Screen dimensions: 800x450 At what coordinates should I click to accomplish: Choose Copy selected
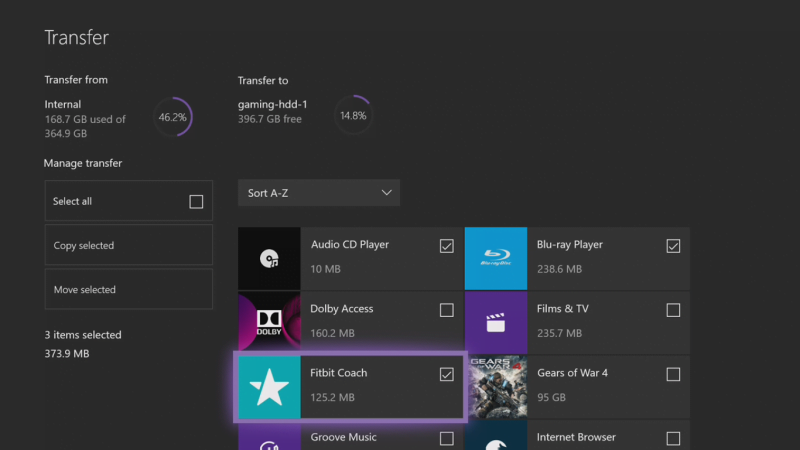(129, 245)
